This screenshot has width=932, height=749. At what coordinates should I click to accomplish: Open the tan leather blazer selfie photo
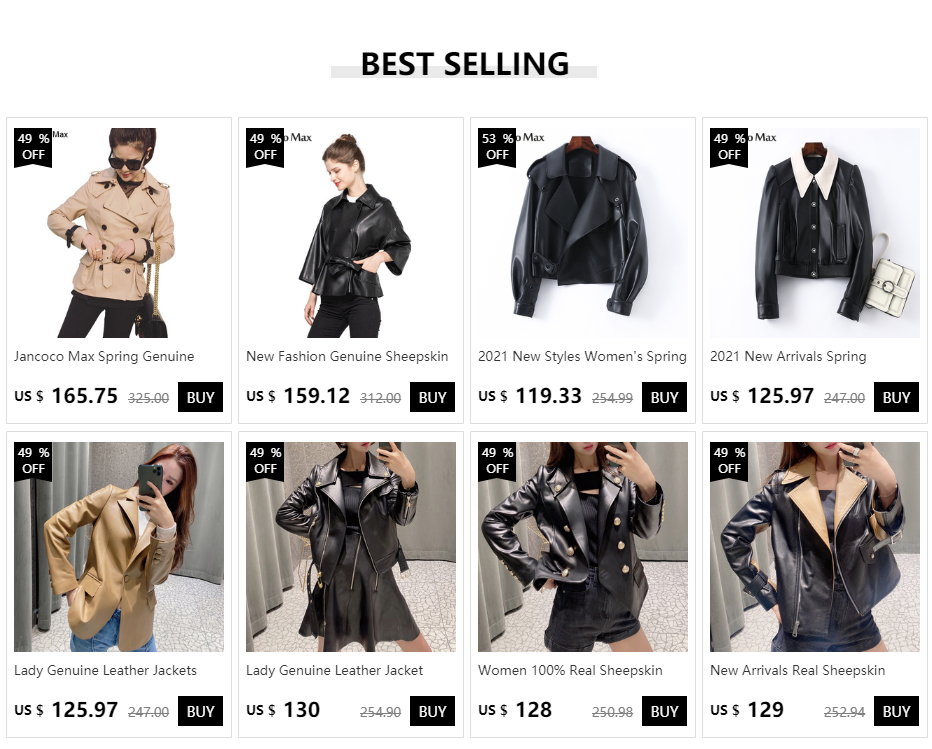tap(119, 547)
